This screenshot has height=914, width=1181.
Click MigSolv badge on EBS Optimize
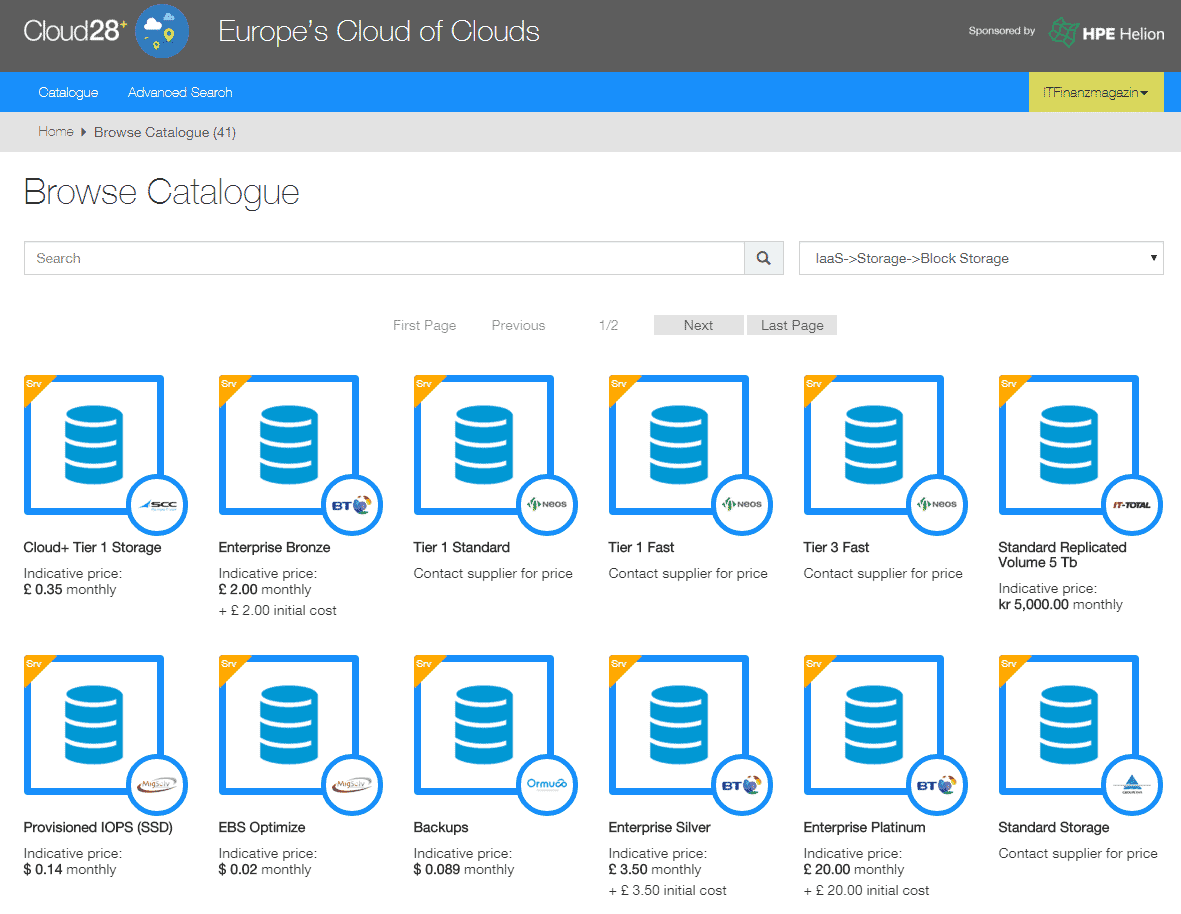point(352,785)
